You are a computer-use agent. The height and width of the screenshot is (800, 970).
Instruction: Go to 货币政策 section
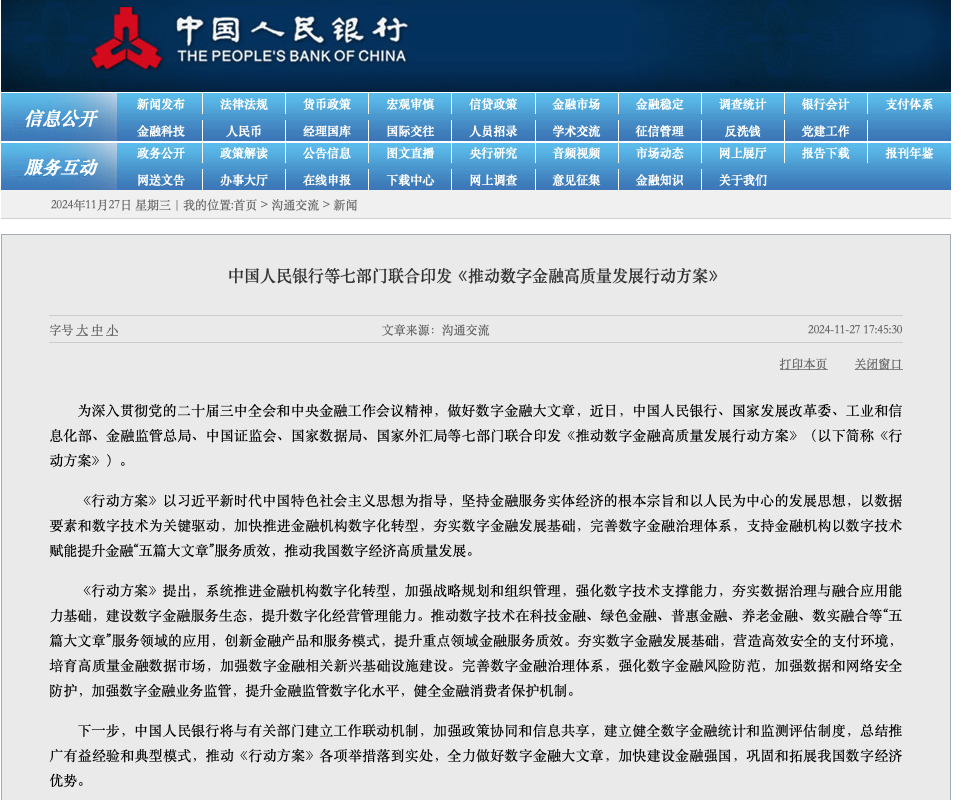point(327,105)
